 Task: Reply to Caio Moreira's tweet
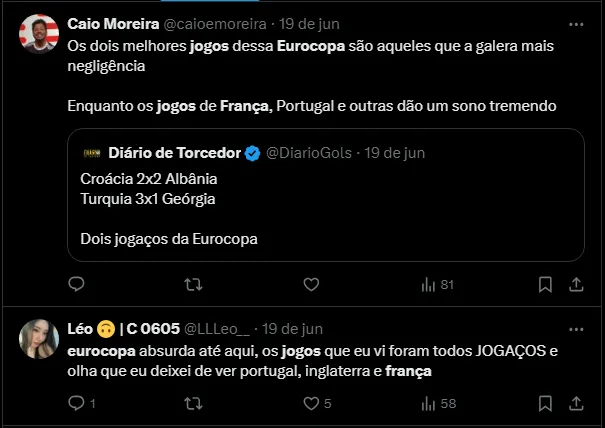[77, 285]
